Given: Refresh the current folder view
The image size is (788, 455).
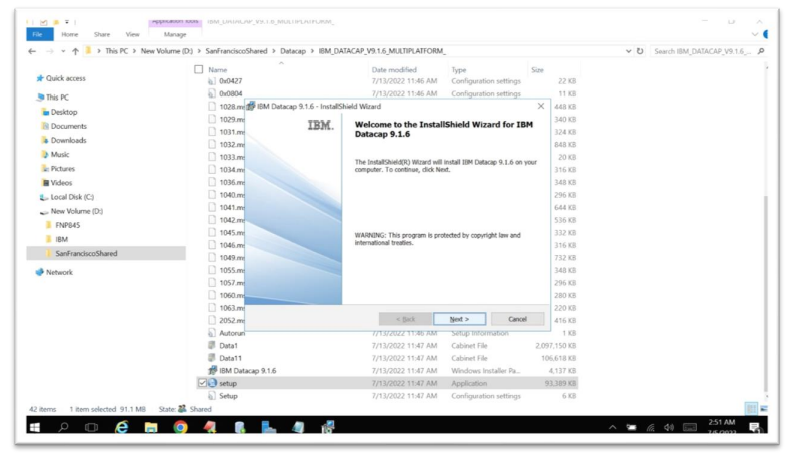Looking at the screenshot, I should pos(640,51).
